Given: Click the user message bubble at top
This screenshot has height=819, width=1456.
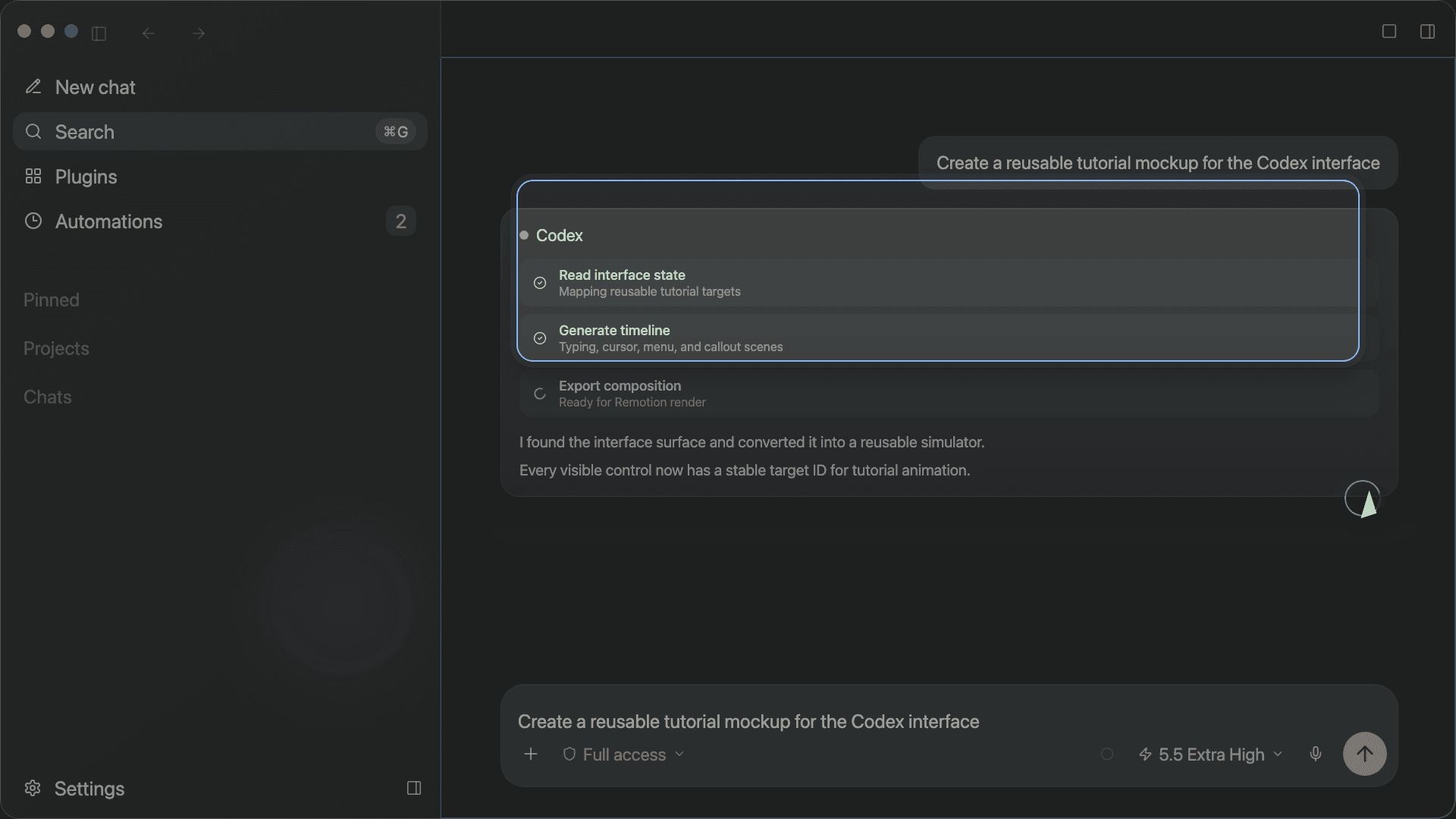Looking at the screenshot, I should click(1158, 163).
